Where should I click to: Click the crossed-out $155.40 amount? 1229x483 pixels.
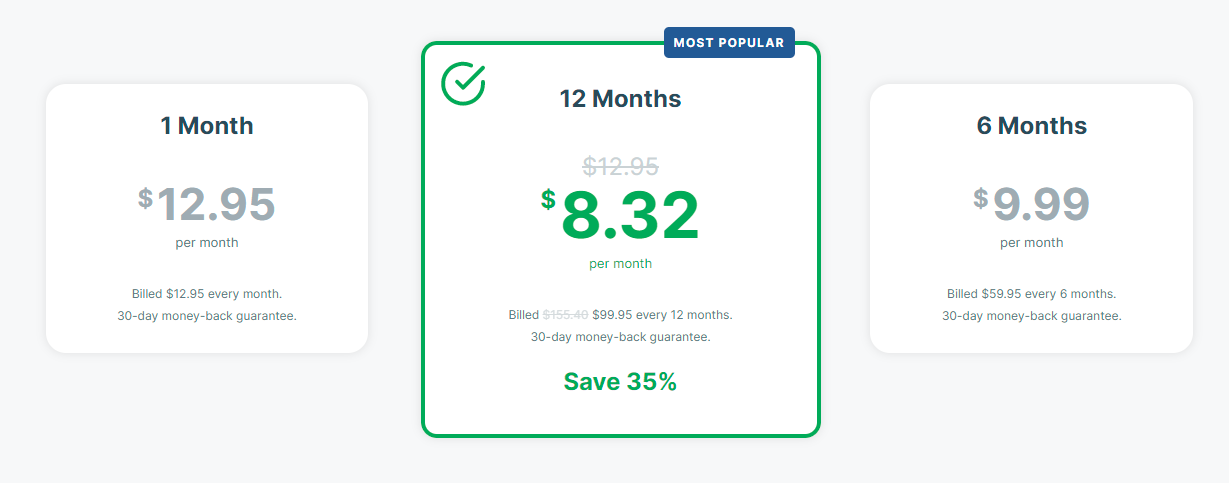click(x=565, y=315)
